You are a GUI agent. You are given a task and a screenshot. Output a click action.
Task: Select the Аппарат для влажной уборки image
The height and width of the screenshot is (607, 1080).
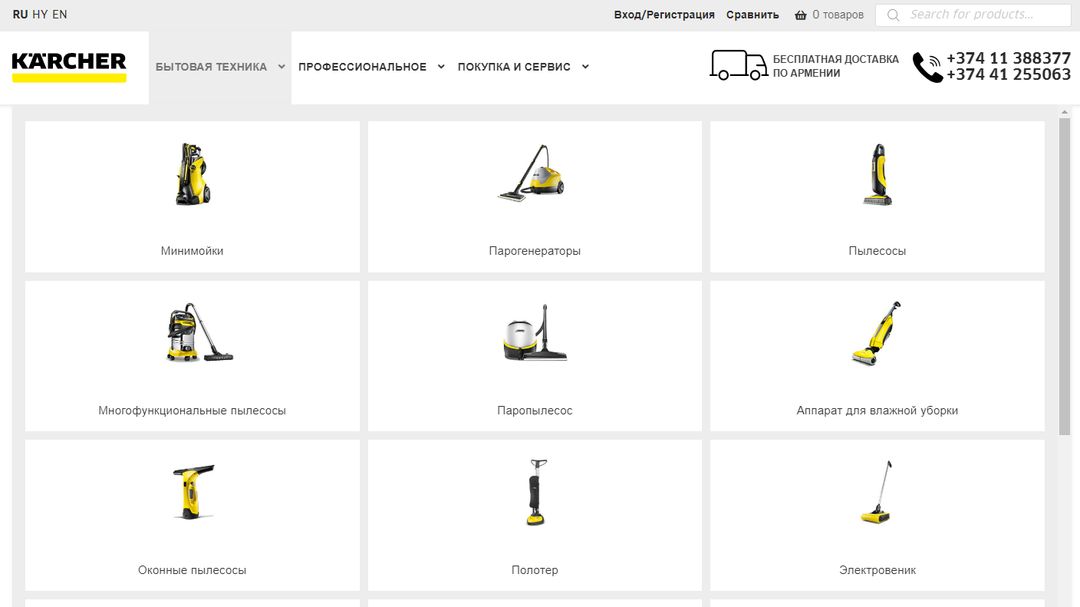pos(877,333)
